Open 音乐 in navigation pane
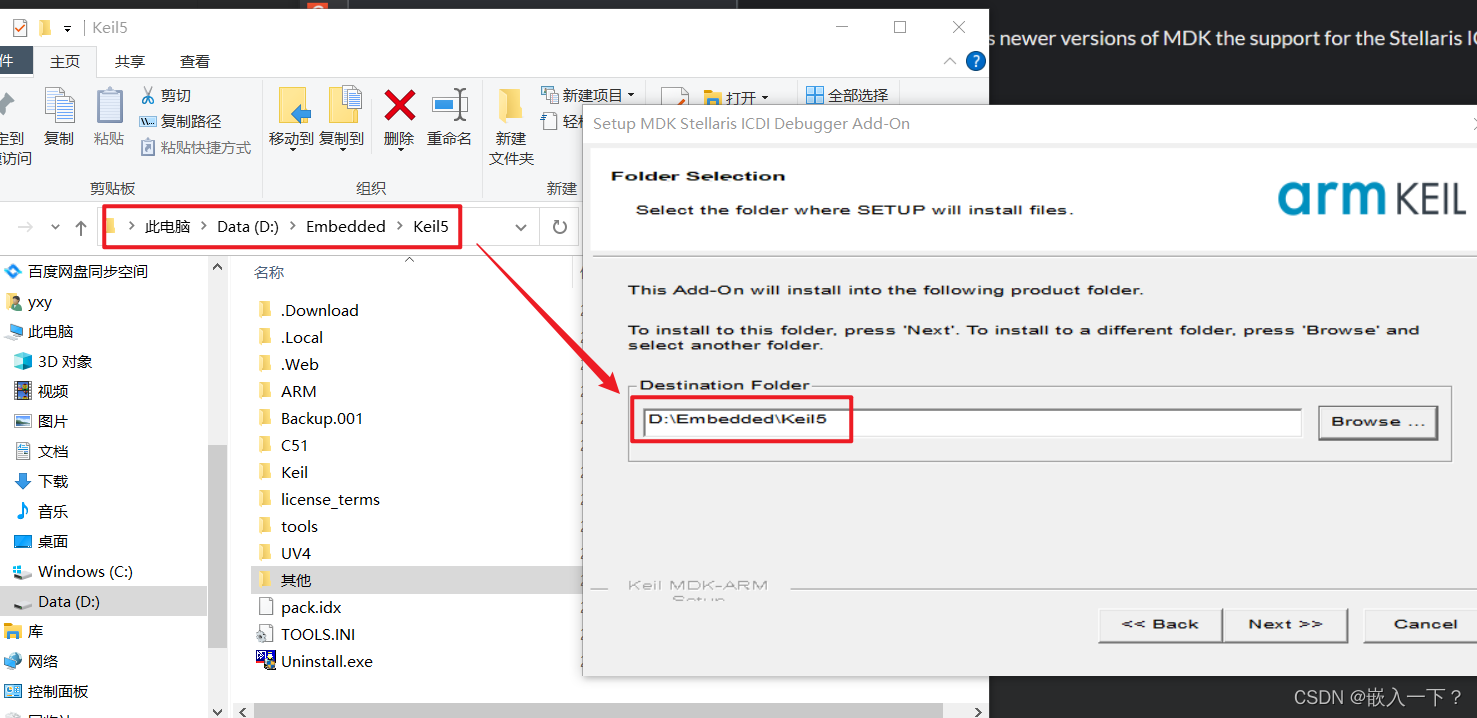Screen dimensions: 1477x718 point(53,511)
